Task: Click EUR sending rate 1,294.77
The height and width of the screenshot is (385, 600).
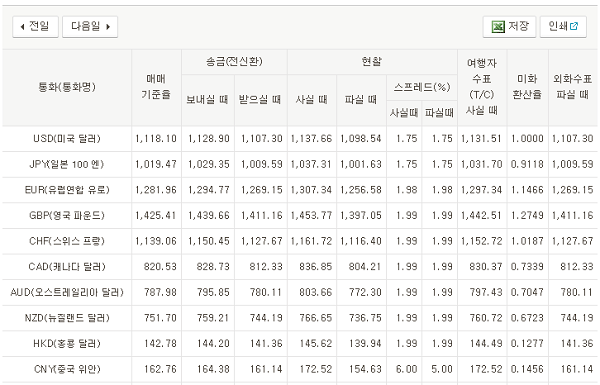Action: pos(209,190)
